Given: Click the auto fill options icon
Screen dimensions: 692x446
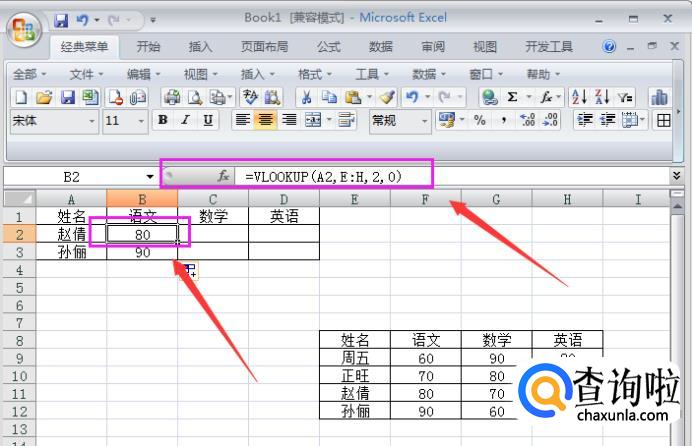Looking at the screenshot, I should [190, 270].
